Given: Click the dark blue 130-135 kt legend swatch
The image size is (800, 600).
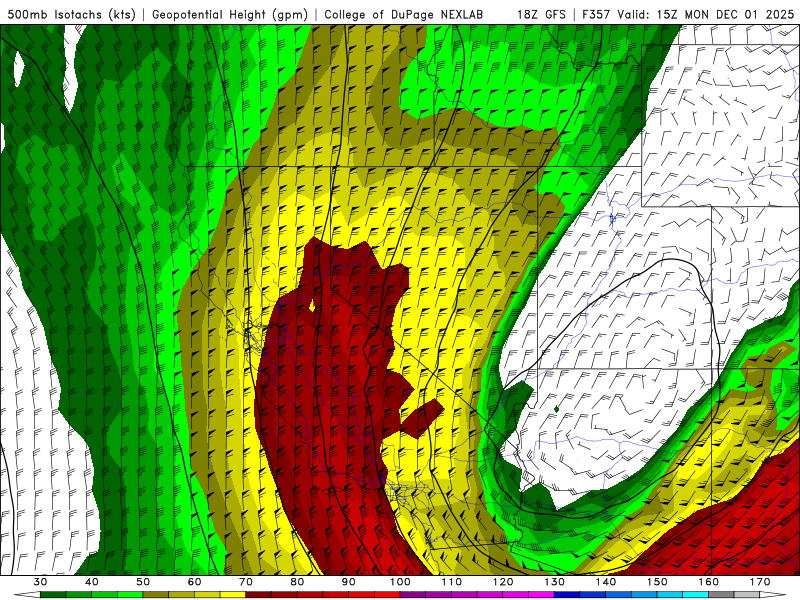Looking at the screenshot, I should click(x=567, y=595).
